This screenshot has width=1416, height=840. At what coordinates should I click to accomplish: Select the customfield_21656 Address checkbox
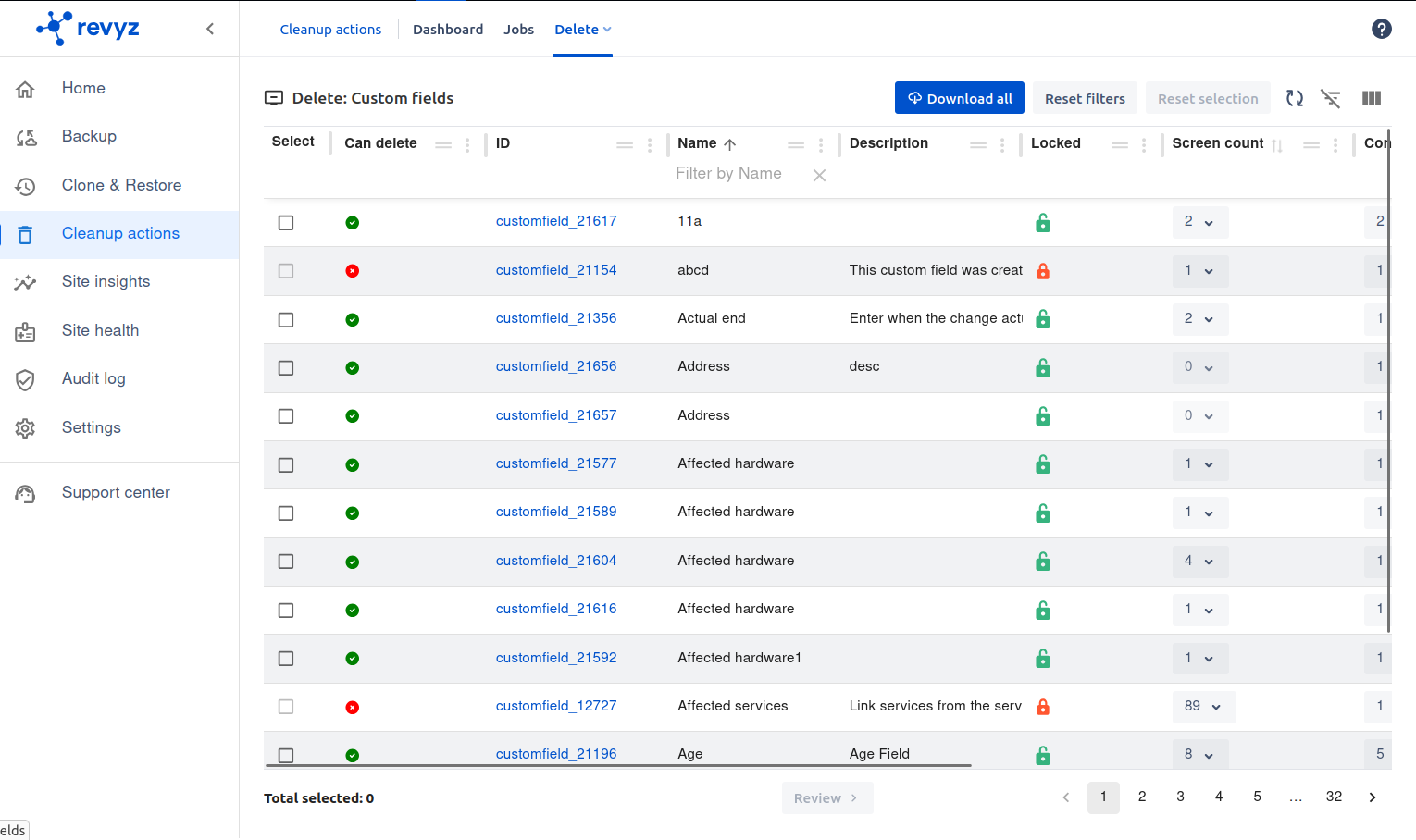click(286, 368)
